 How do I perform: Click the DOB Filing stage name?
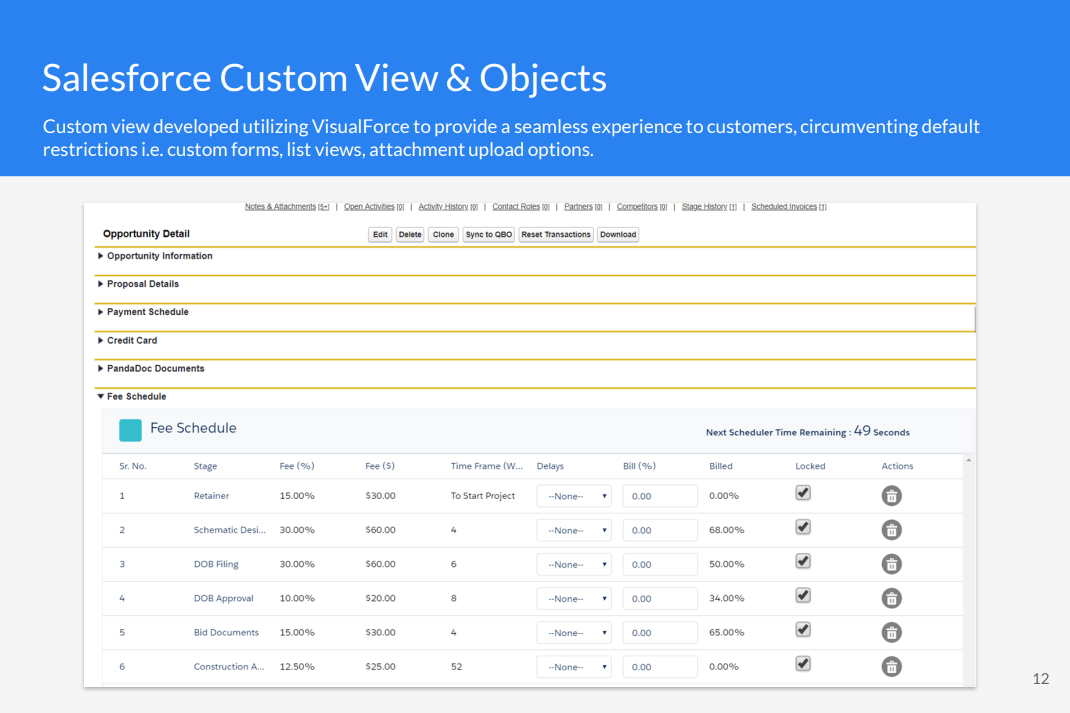click(216, 564)
